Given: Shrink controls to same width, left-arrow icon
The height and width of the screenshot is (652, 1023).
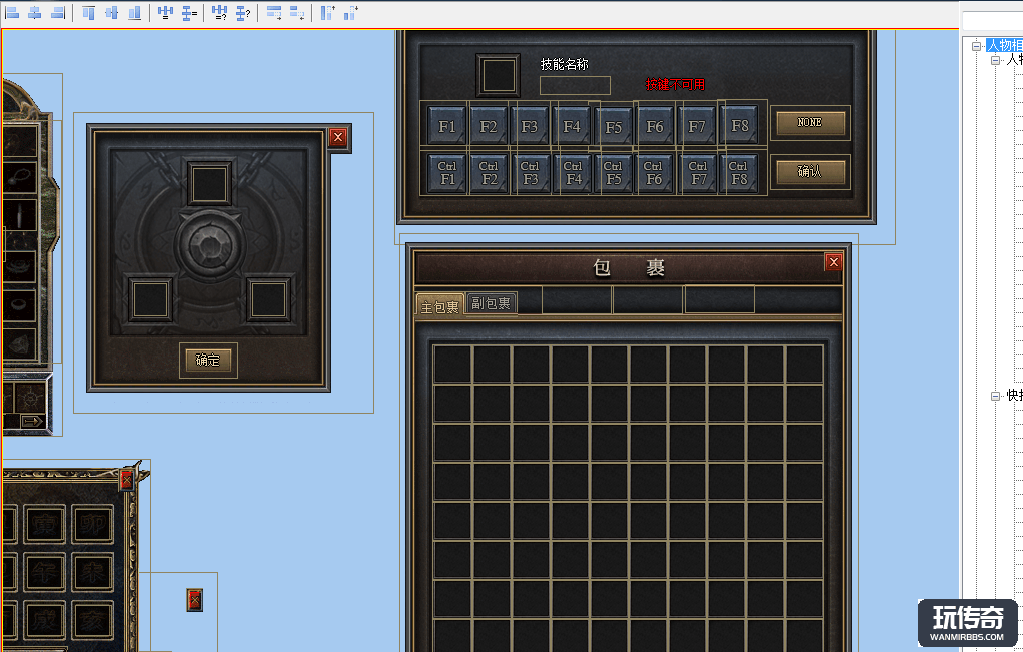Looking at the screenshot, I should (297, 12).
